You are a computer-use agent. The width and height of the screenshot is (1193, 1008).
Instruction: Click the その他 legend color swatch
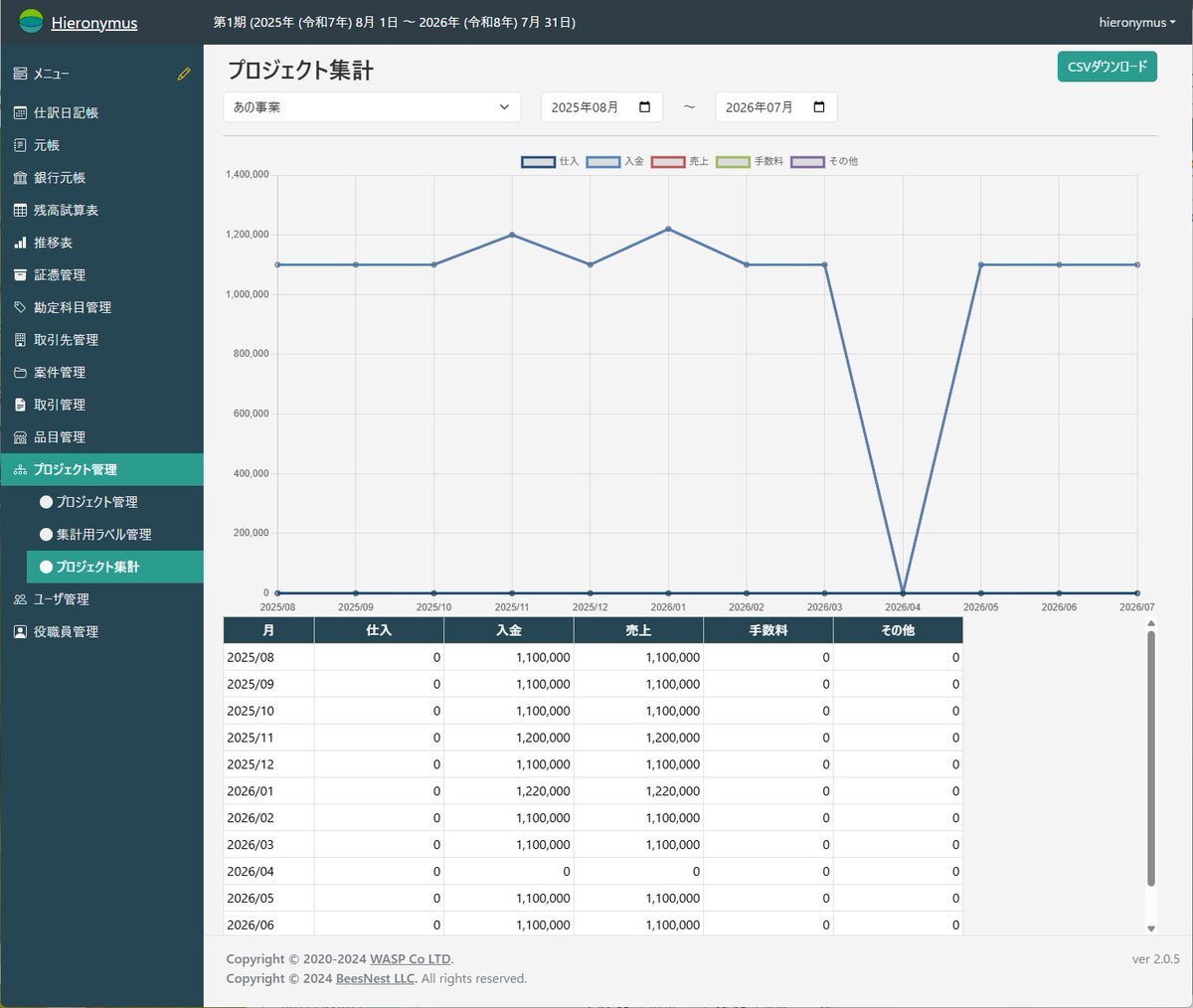807,161
